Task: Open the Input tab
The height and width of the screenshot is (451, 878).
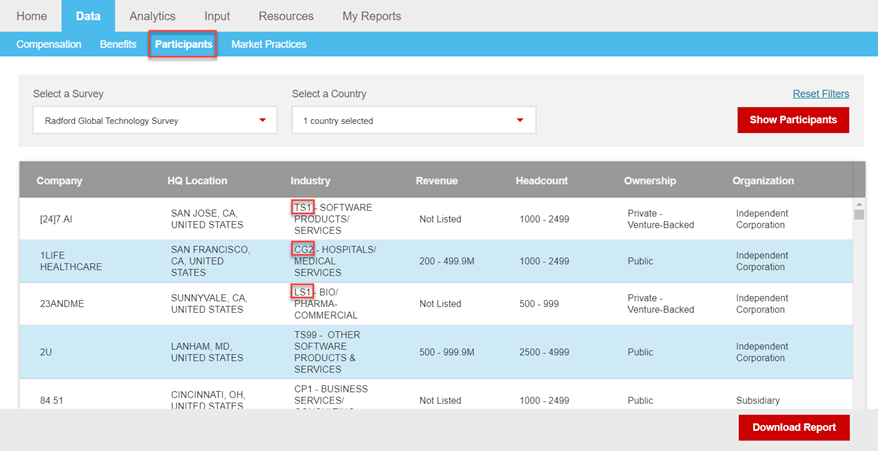Action: [217, 16]
